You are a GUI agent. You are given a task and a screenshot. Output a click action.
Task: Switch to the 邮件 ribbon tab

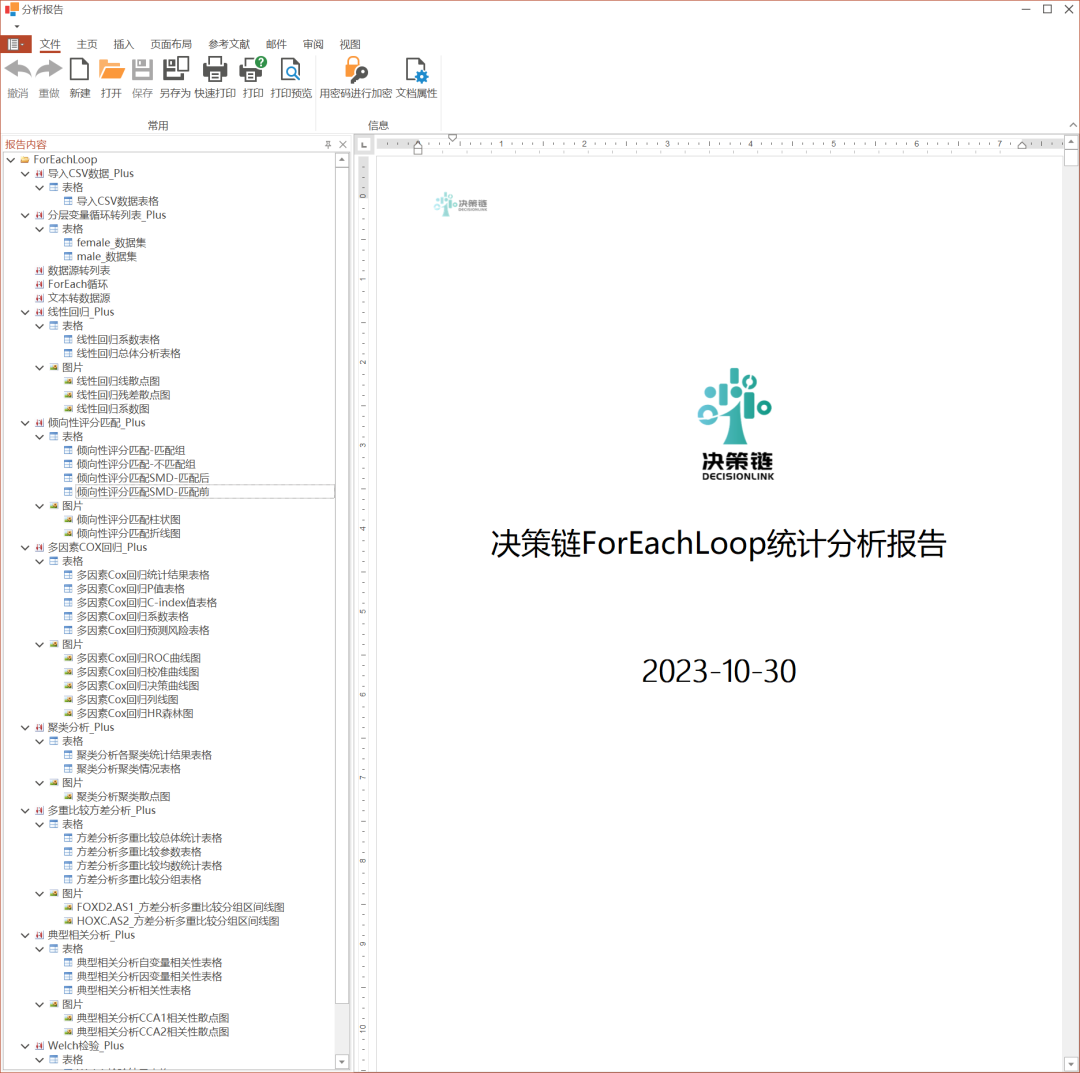[x=276, y=44]
